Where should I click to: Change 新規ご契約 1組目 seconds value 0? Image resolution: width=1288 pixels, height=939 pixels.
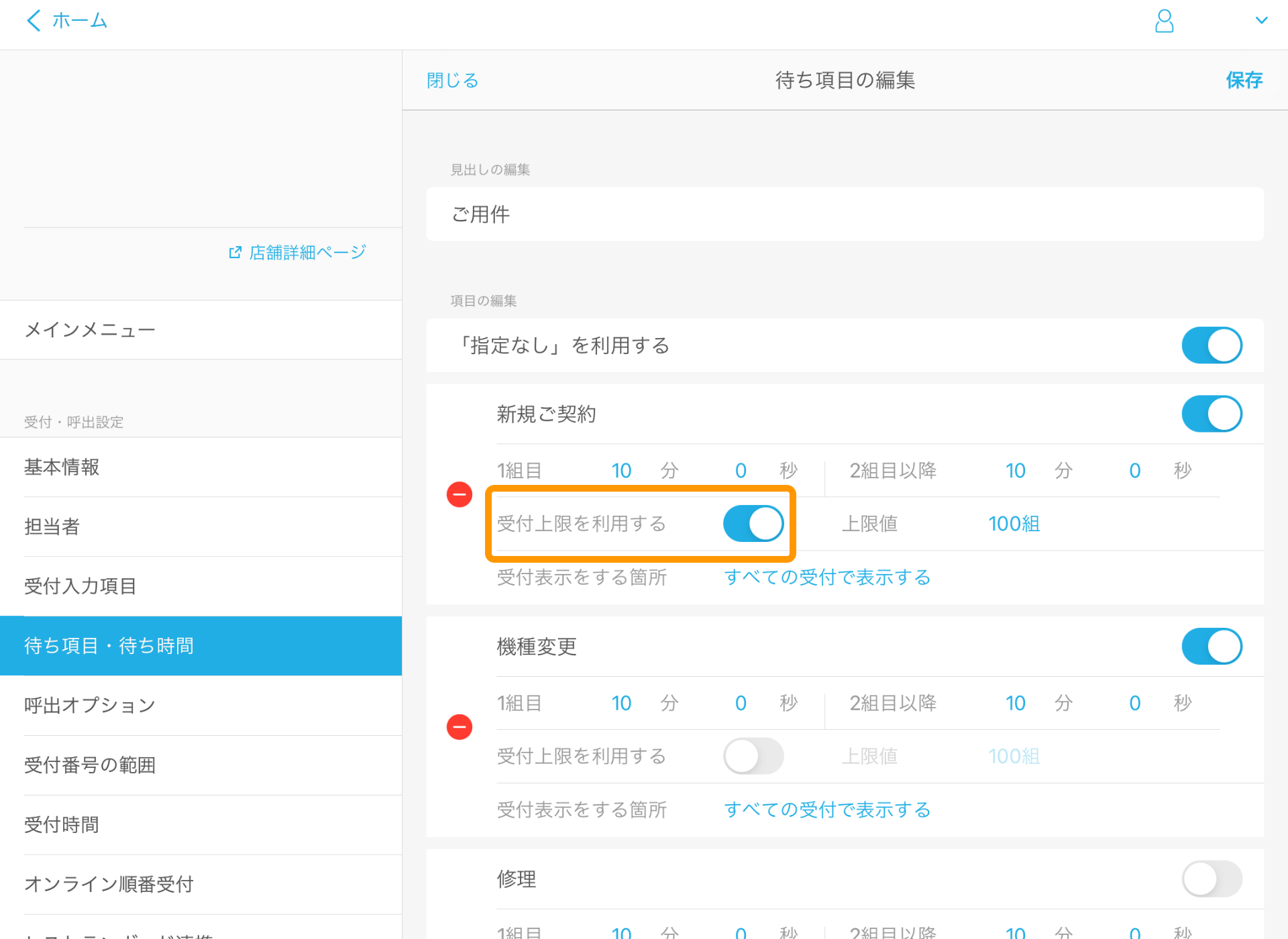click(x=741, y=471)
